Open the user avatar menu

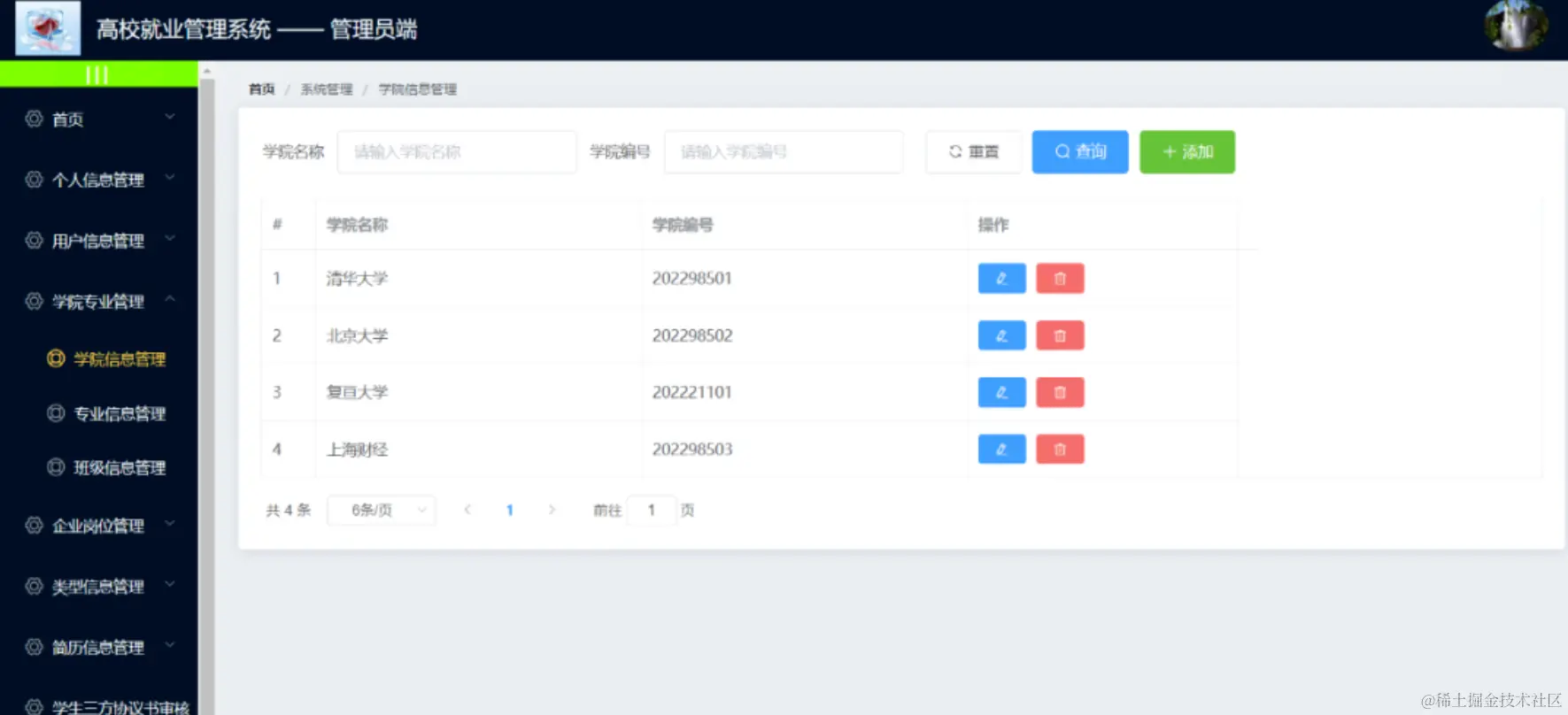(x=1516, y=26)
